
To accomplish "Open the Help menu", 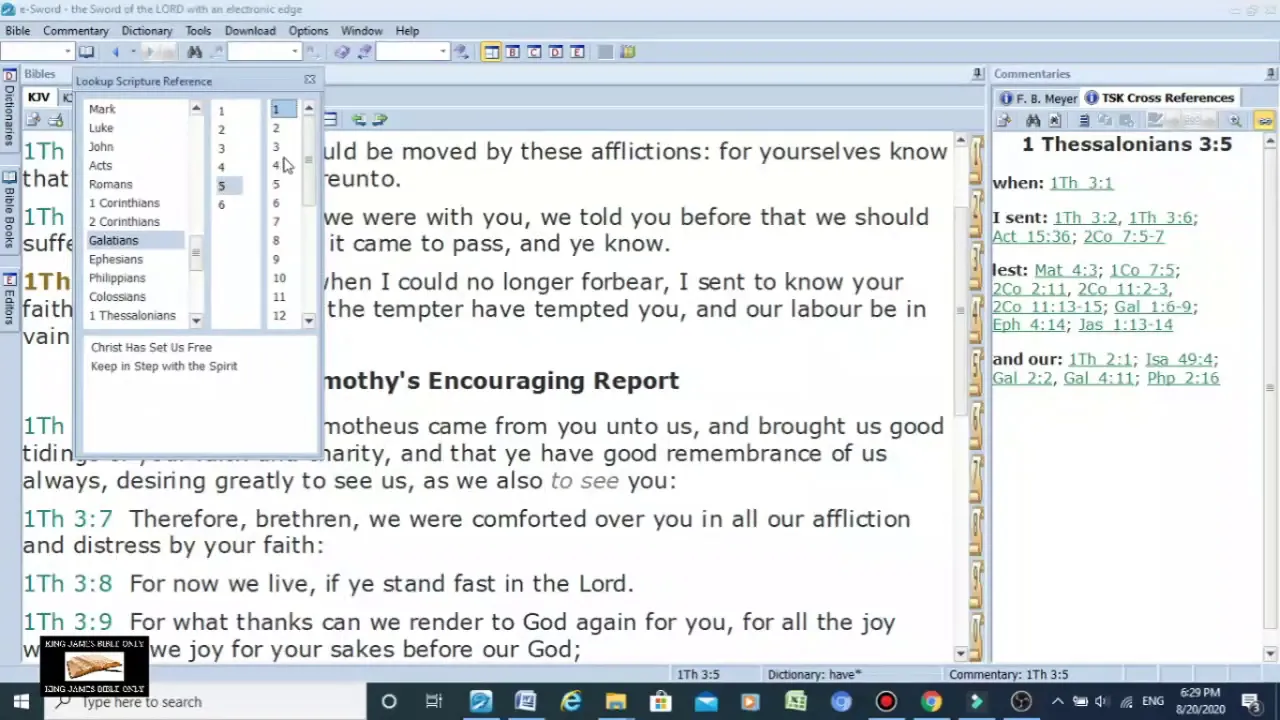I will pos(407,31).
